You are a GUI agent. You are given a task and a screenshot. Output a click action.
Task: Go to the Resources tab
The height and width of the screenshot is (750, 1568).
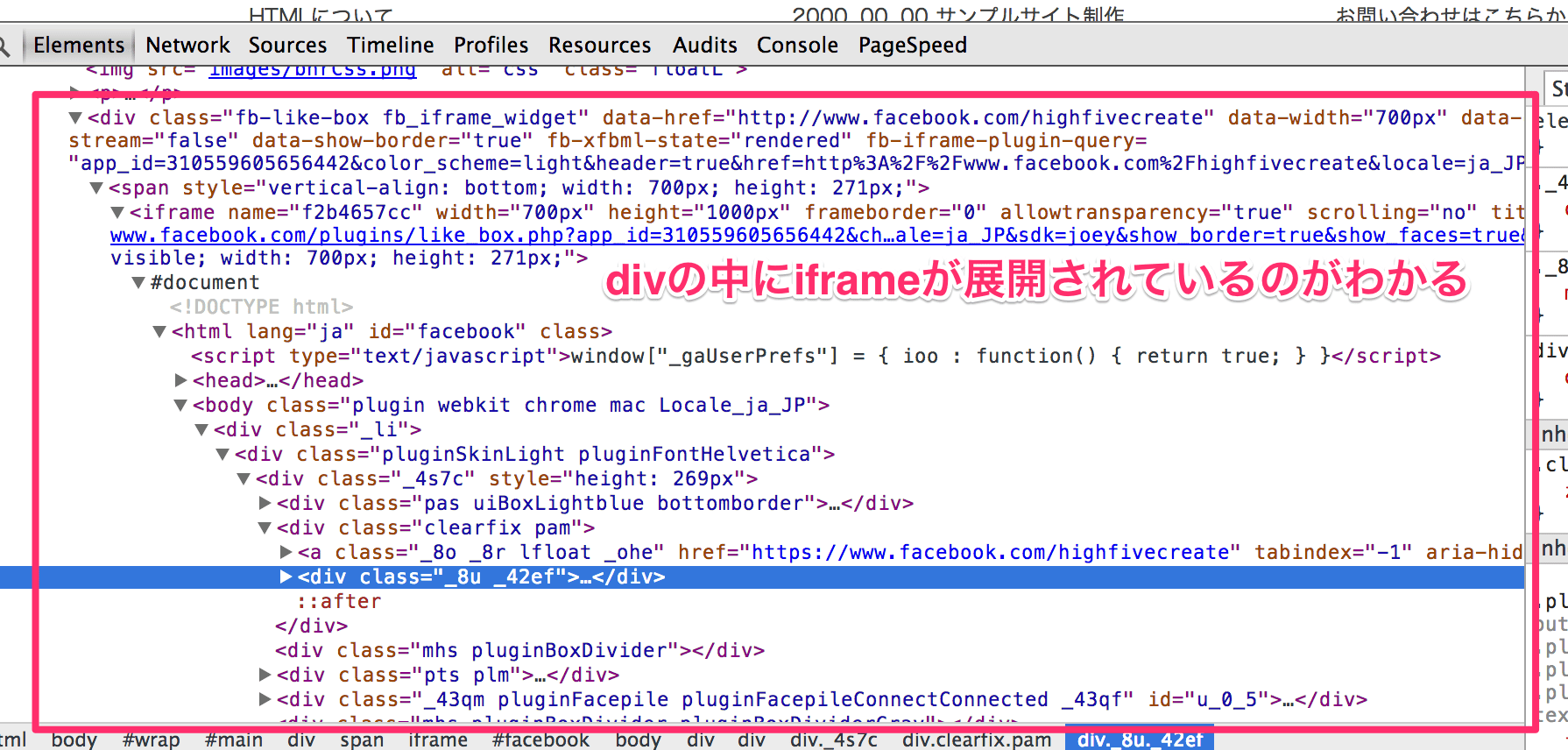click(x=600, y=45)
